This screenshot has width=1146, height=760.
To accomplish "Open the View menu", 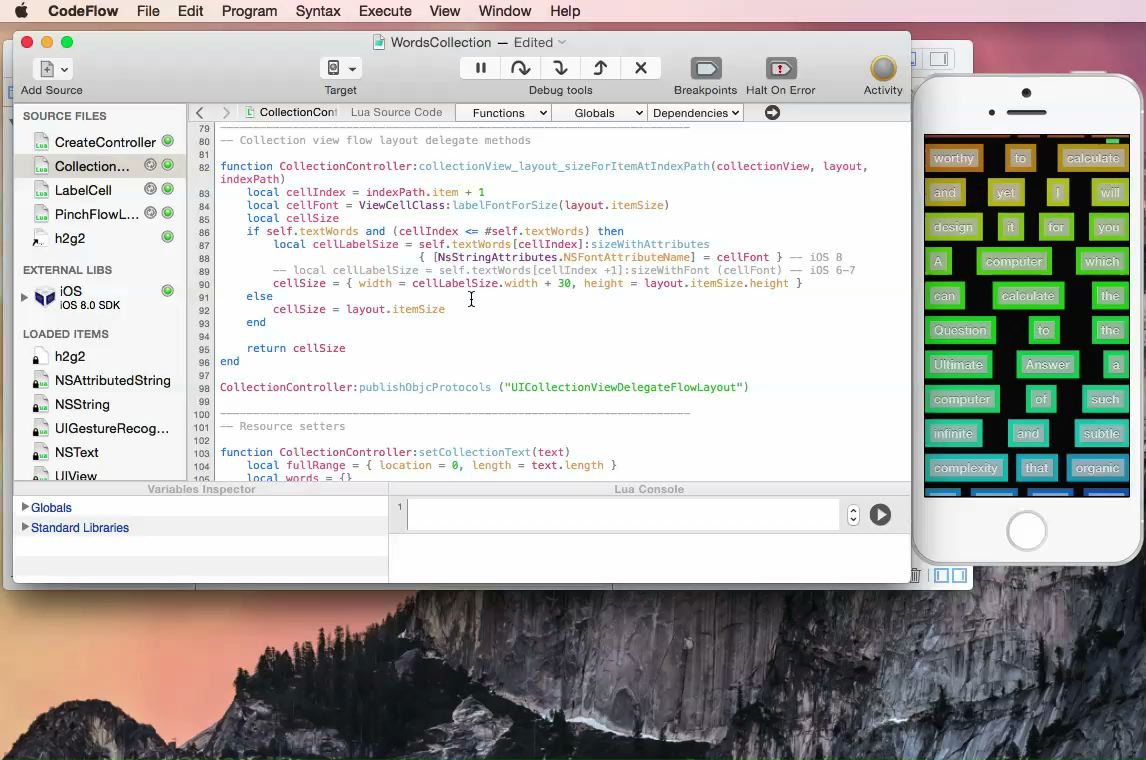I will (444, 11).
